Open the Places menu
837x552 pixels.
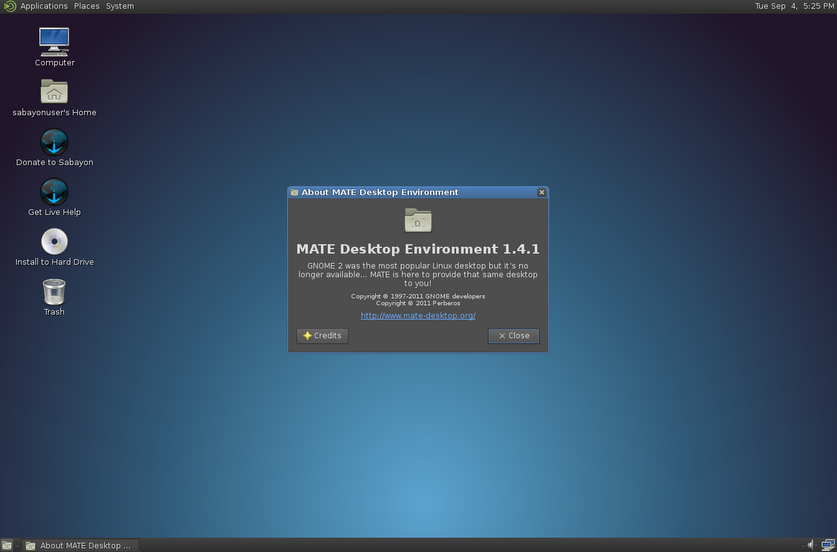click(87, 6)
